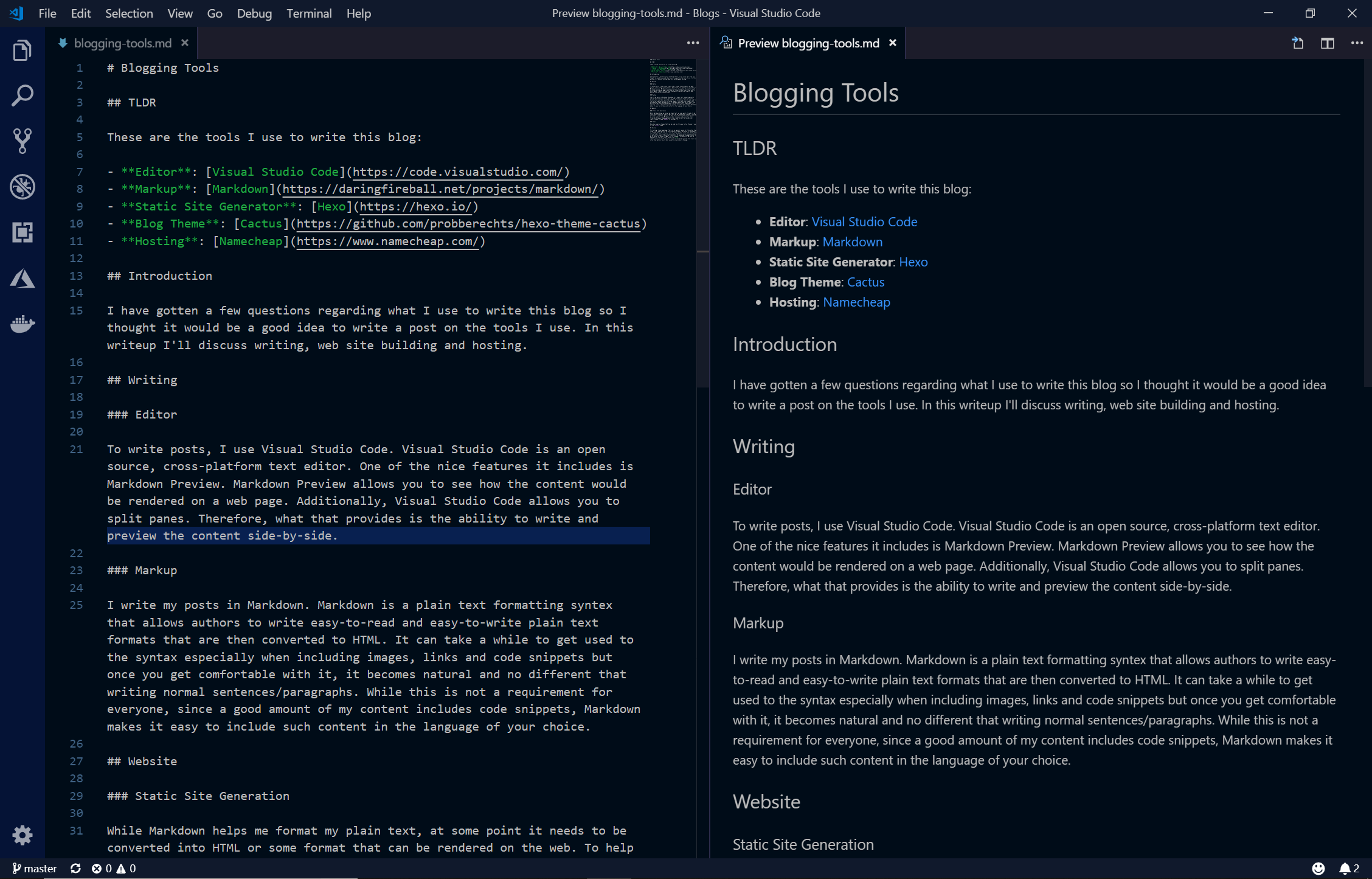The width and height of the screenshot is (1372, 879).
Task: Toggle split editor in preview pane
Action: pos(1328,43)
